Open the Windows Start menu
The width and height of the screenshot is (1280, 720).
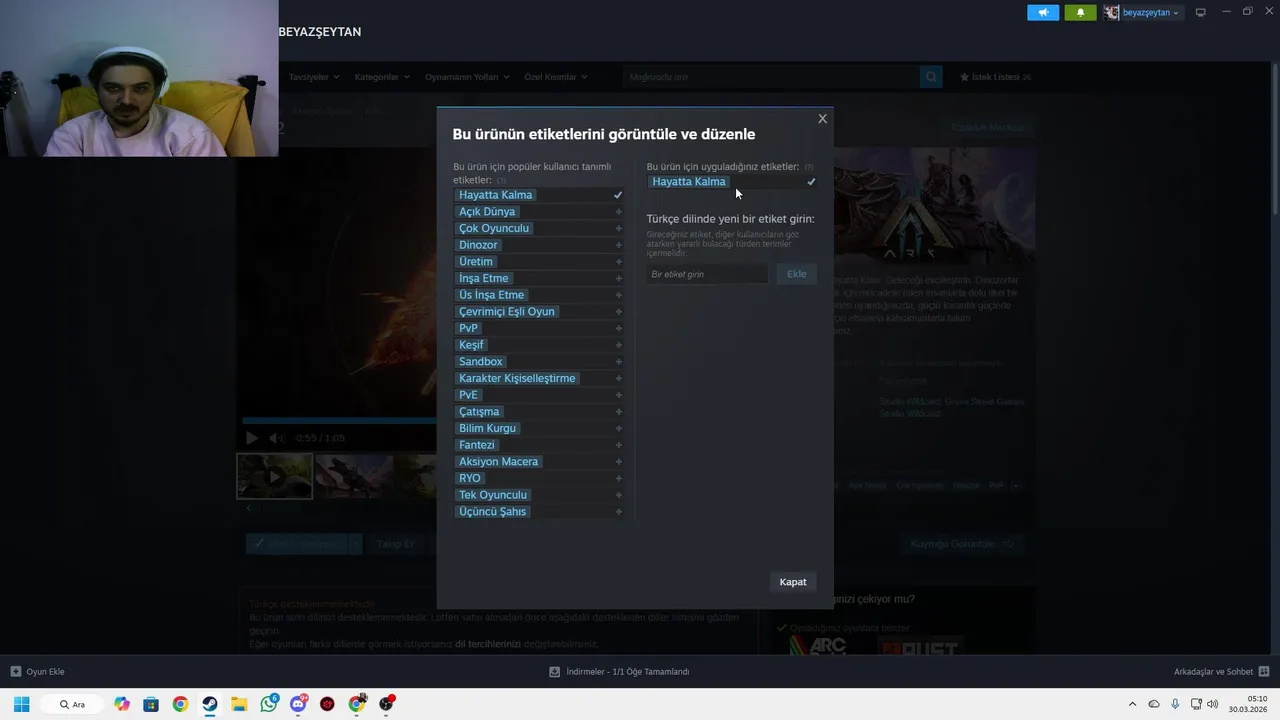point(21,704)
